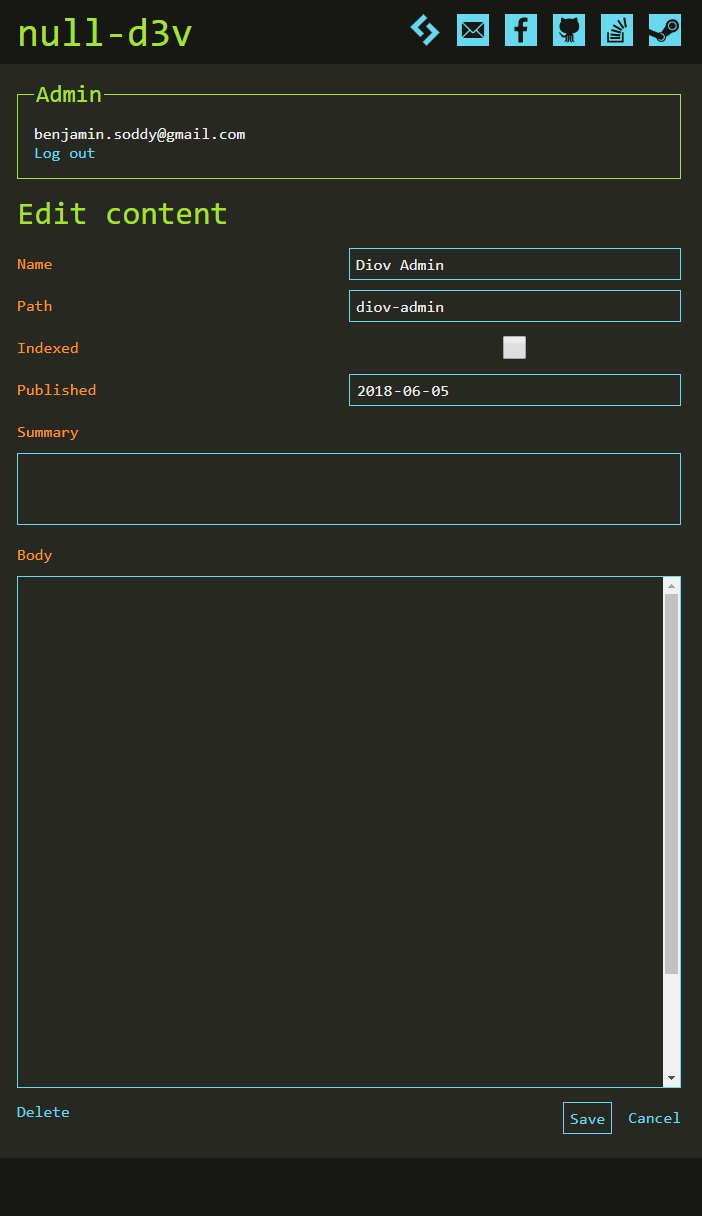Click the Summary field label
Screen dimensions: 702x1216
(x=48, y=432)
